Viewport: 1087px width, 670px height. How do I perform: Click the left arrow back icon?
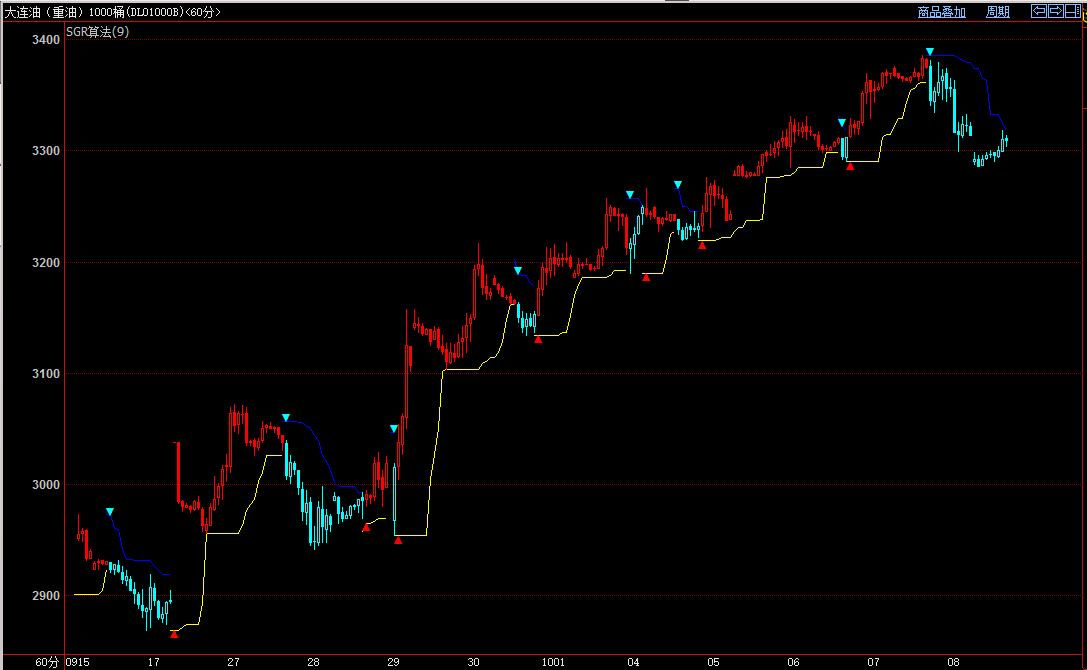[1038, 11]
